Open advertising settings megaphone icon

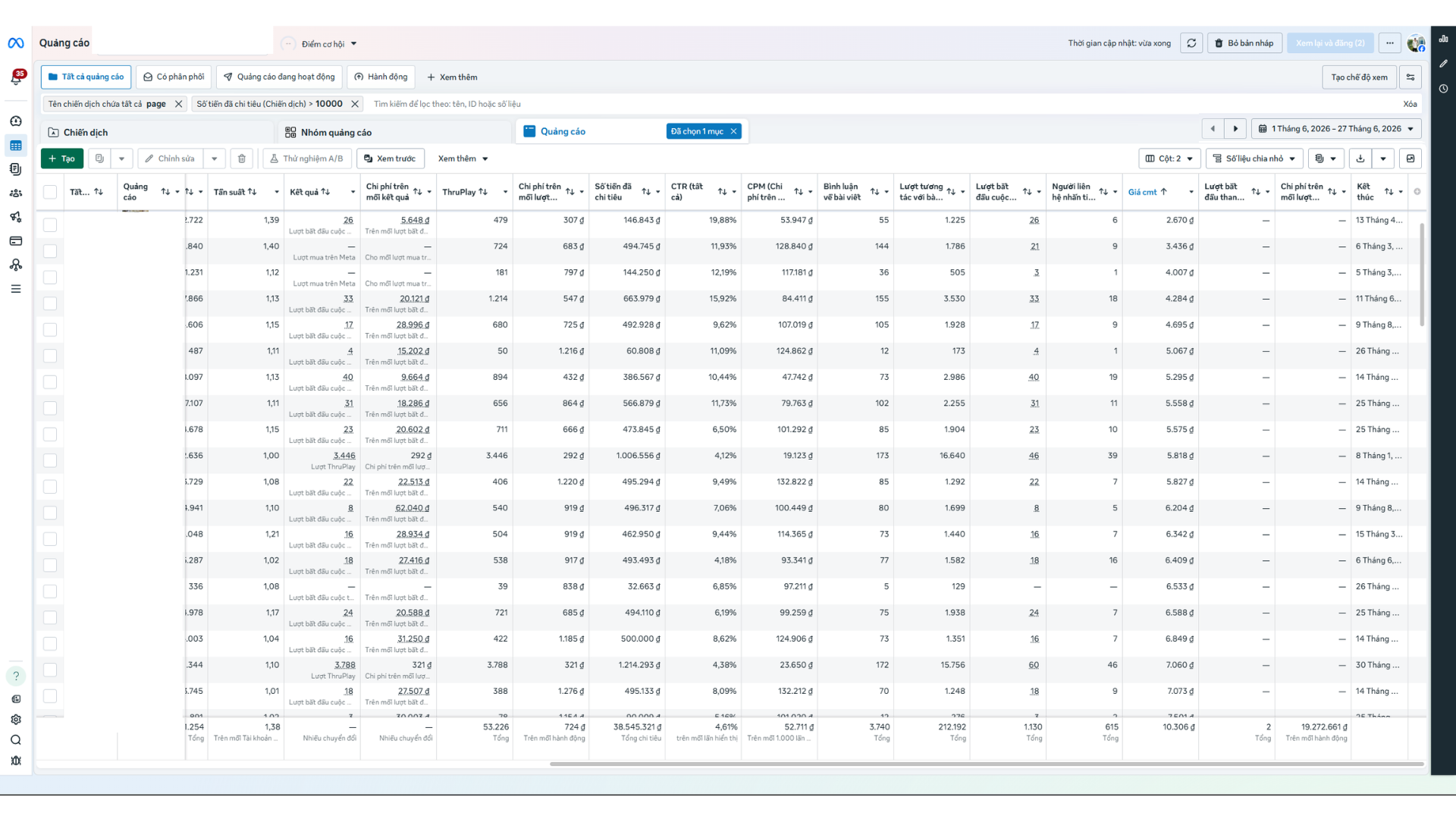(16, 217)
